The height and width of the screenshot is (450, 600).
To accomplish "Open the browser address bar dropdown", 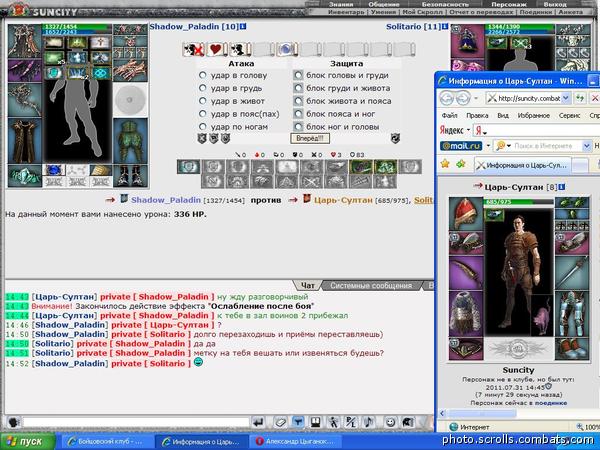I will click(x=566, y=98).
